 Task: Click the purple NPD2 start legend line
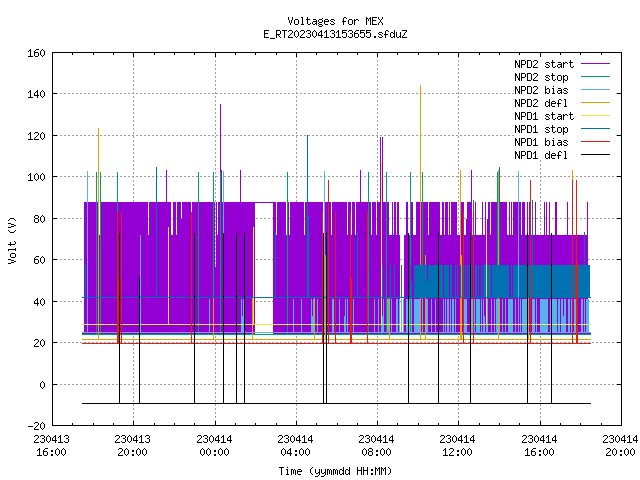(x=595, y=64)
